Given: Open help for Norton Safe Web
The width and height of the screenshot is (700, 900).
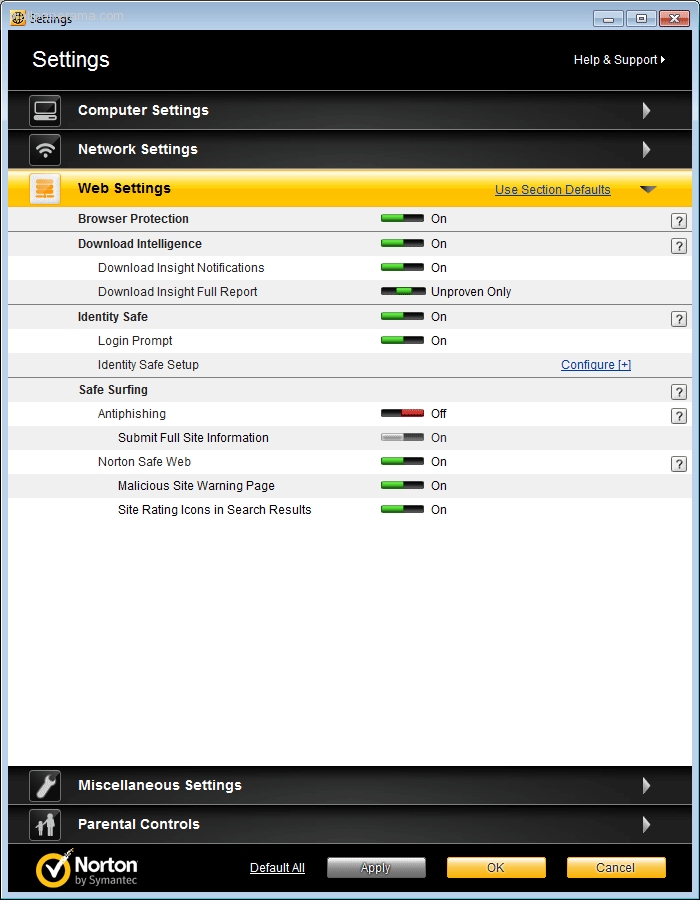Looking at the screenshot, I should pos(679,464).
